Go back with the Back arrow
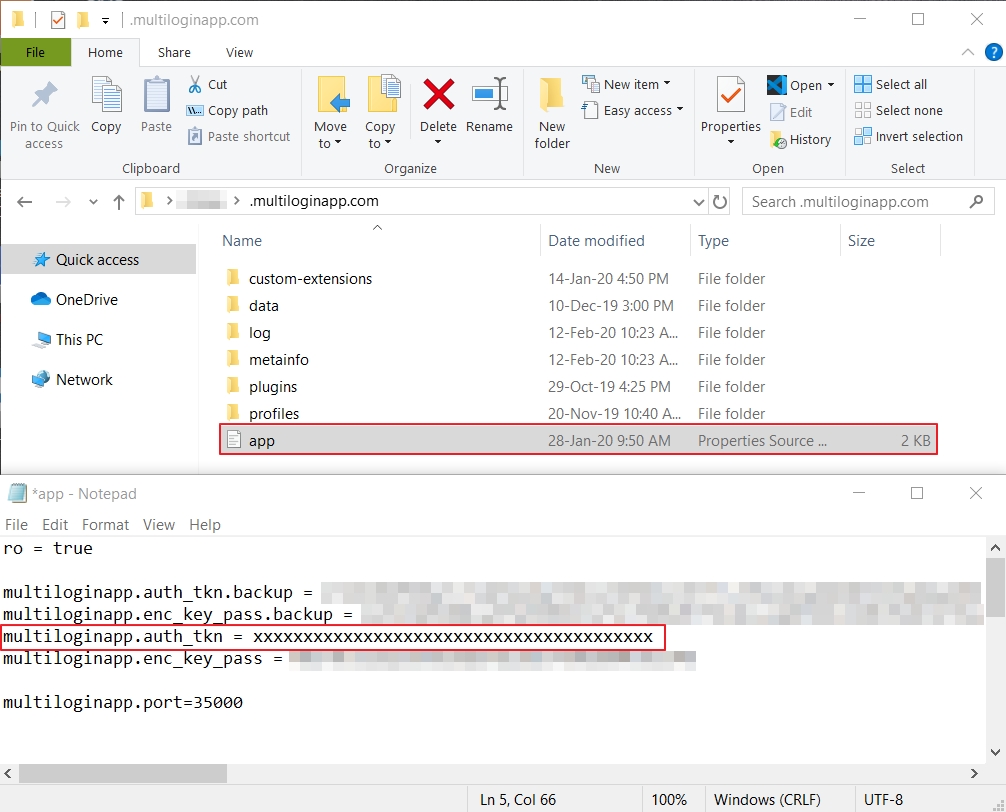The image size is (1006, 812). coord(24,202)
